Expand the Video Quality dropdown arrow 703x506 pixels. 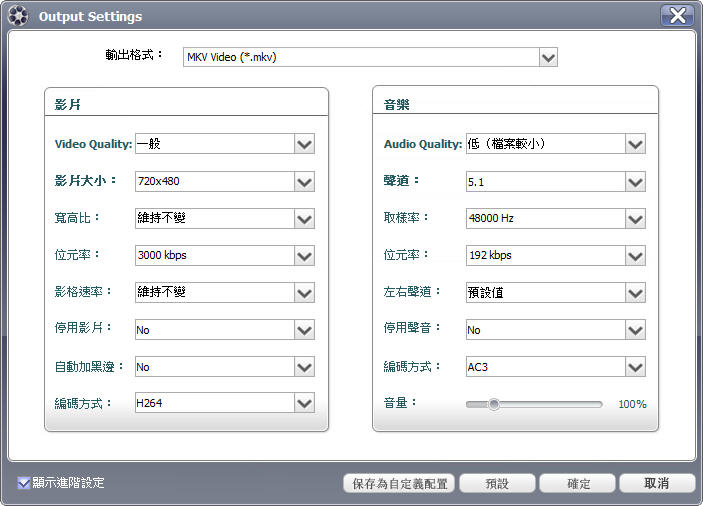point(304,144)
